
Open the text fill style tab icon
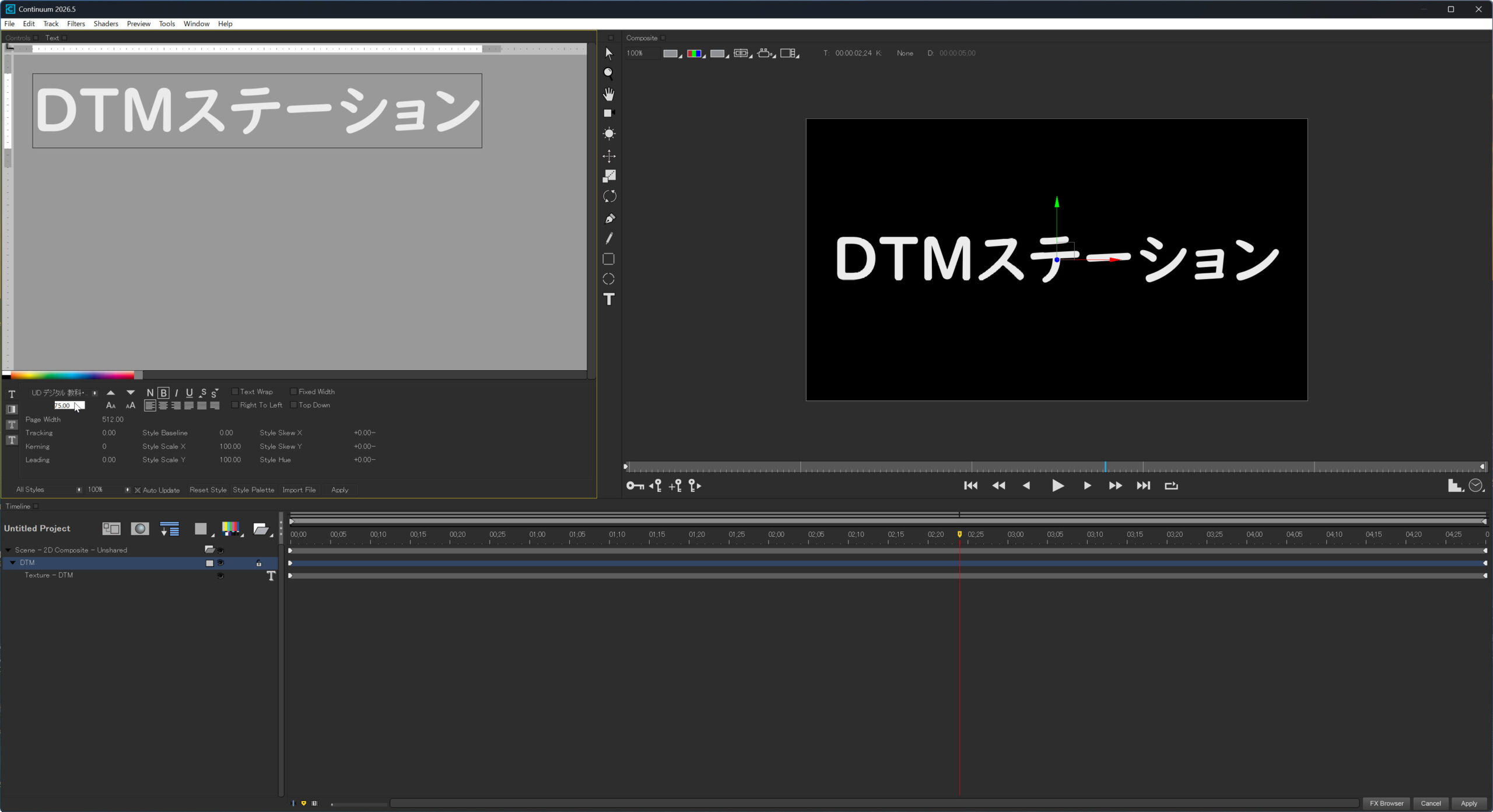[12, 410]
